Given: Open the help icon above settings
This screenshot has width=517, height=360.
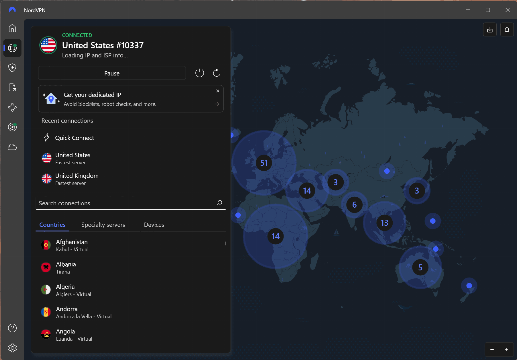Looking at the screenshot, I should [12, 328].
